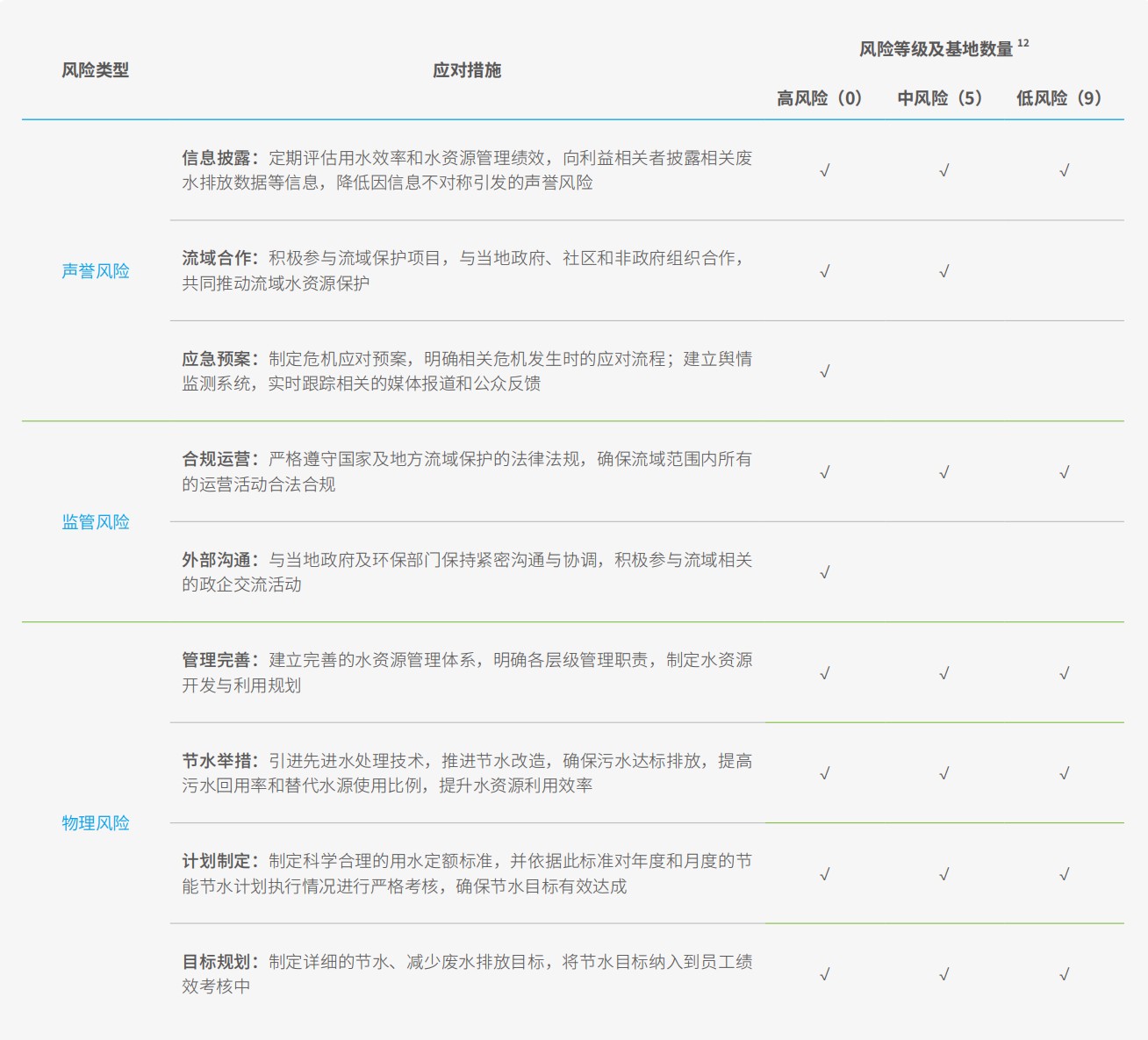Click the 风险等级及基地数量 header
This screenshot has height=1040, width=1148.
coord(936,49)
